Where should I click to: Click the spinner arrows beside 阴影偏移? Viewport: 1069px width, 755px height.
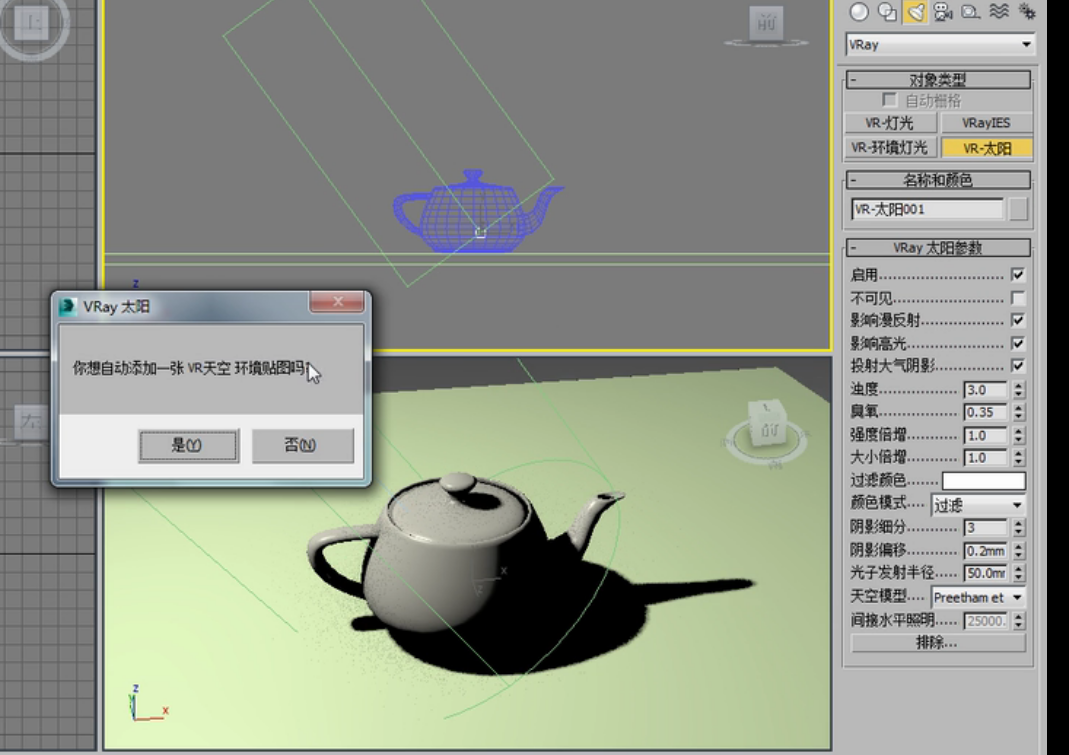coord(1019,550)
